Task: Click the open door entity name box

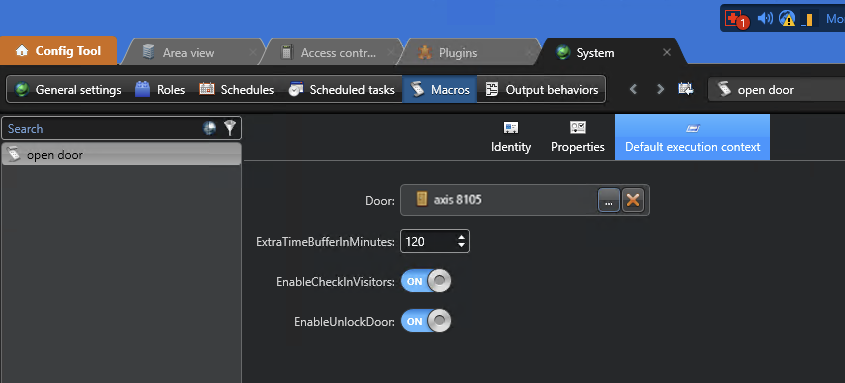Action: pos(776,89)
